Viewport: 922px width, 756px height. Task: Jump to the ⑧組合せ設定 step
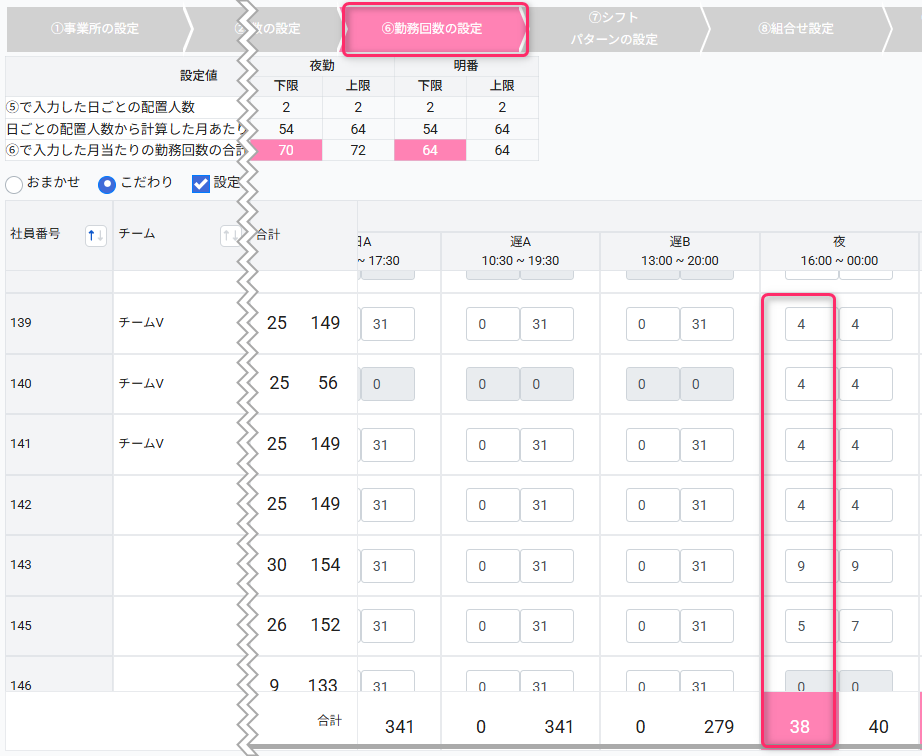pyautogui.click(x=795, y=29)
